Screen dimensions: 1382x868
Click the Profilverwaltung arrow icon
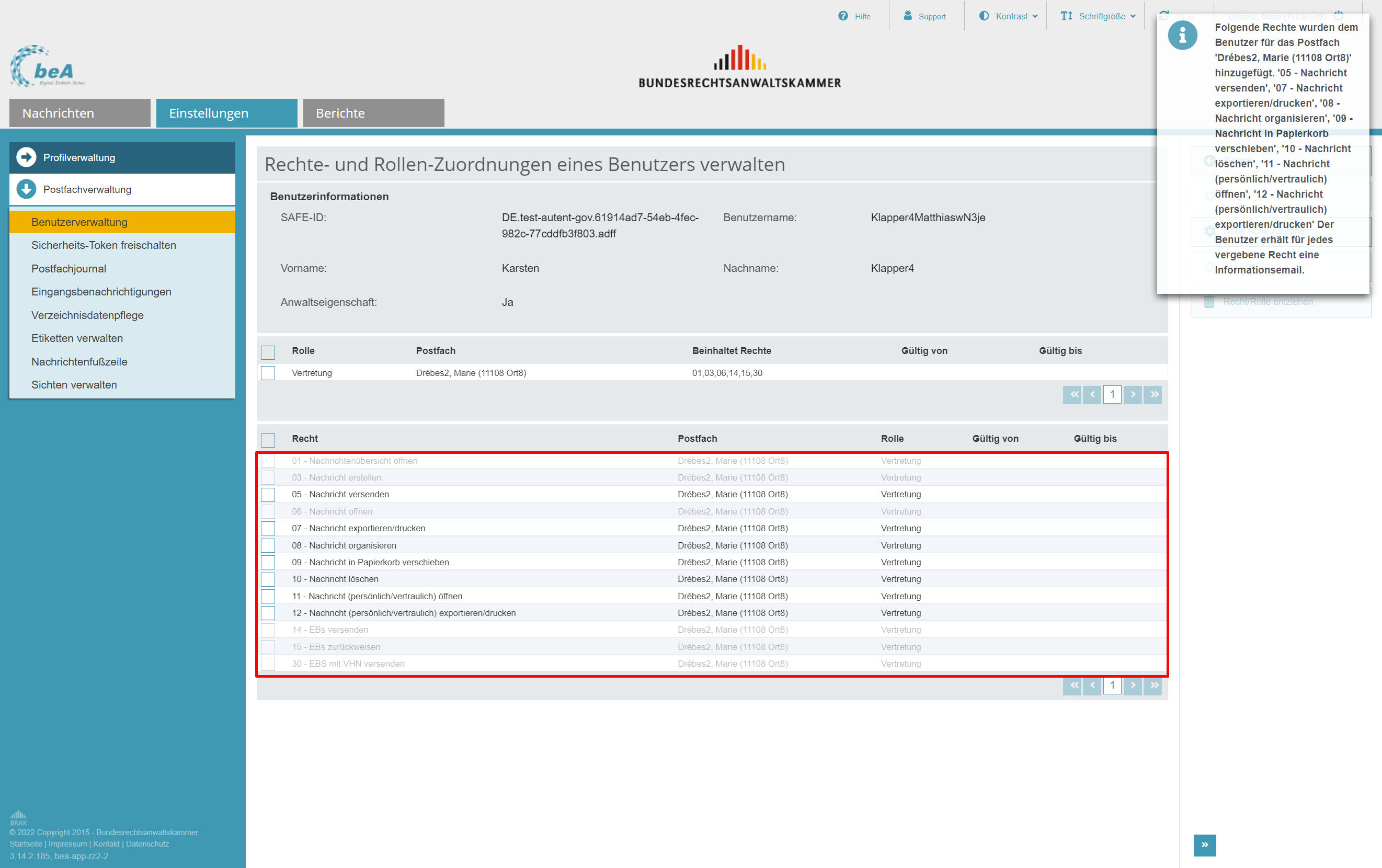[26, 157]
